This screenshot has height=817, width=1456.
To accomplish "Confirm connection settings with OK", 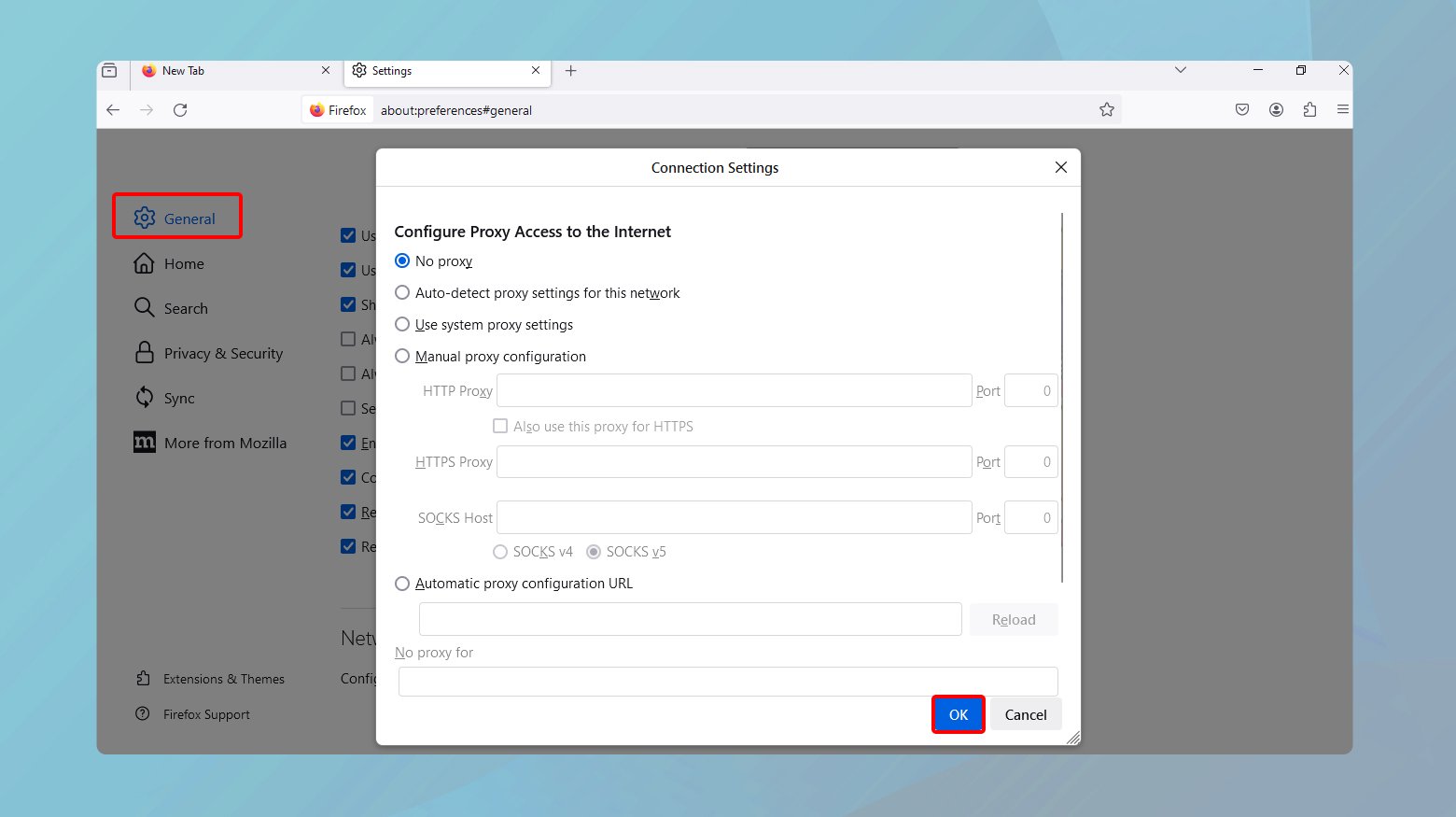I will pyautogui.click(x=958, y=714).
